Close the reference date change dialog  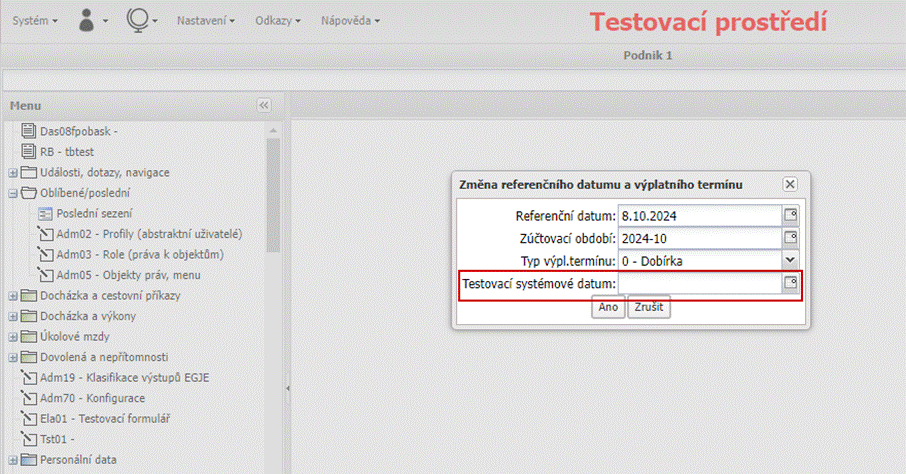[x=789, y=184]
